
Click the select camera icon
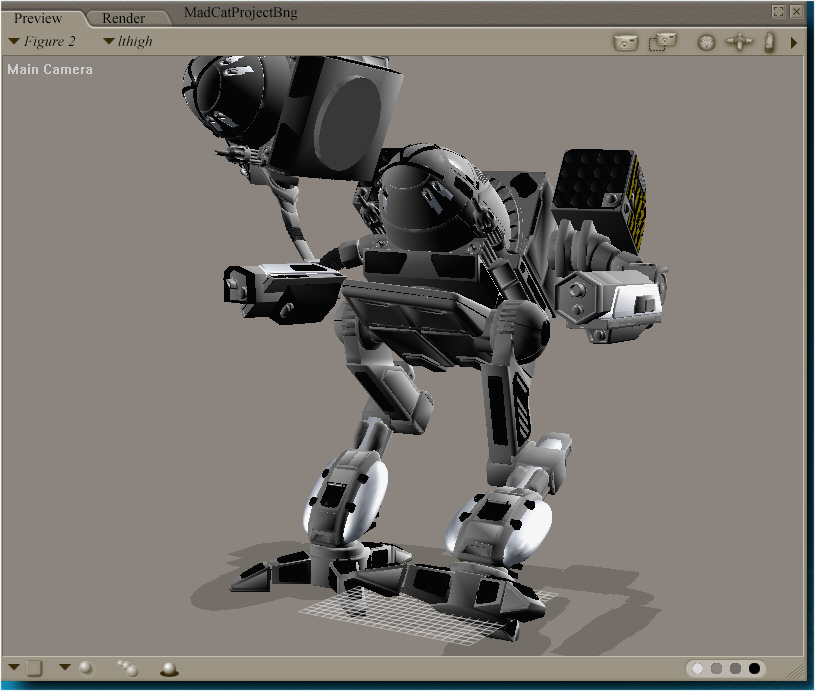[x=626, y=42]
